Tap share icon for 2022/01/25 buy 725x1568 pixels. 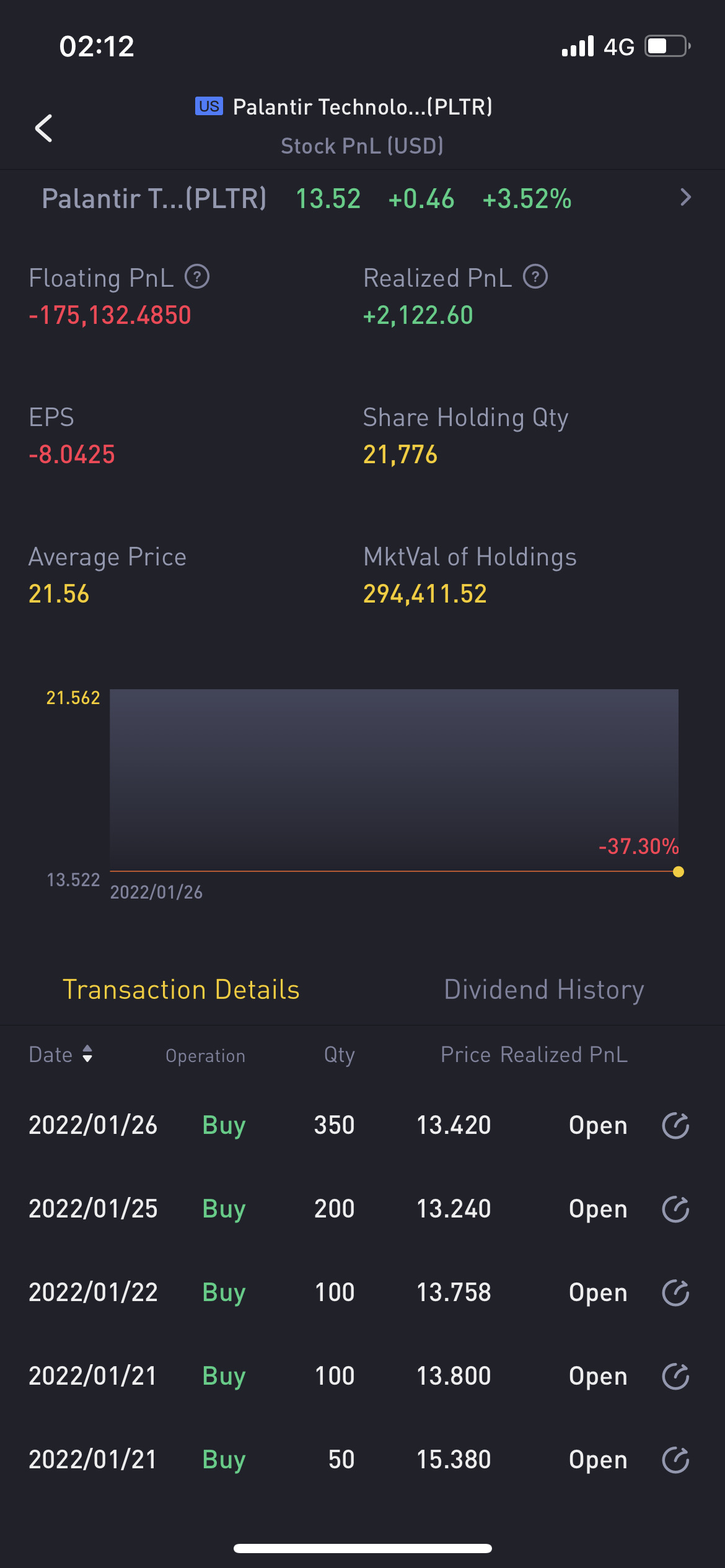click(x=675, y=1209)
